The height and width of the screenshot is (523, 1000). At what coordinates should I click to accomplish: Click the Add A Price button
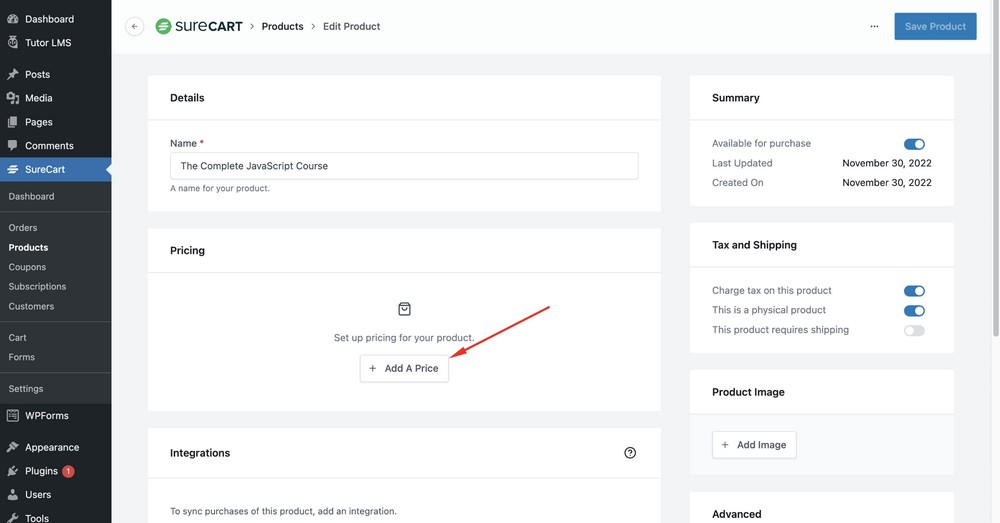(404, 368)
